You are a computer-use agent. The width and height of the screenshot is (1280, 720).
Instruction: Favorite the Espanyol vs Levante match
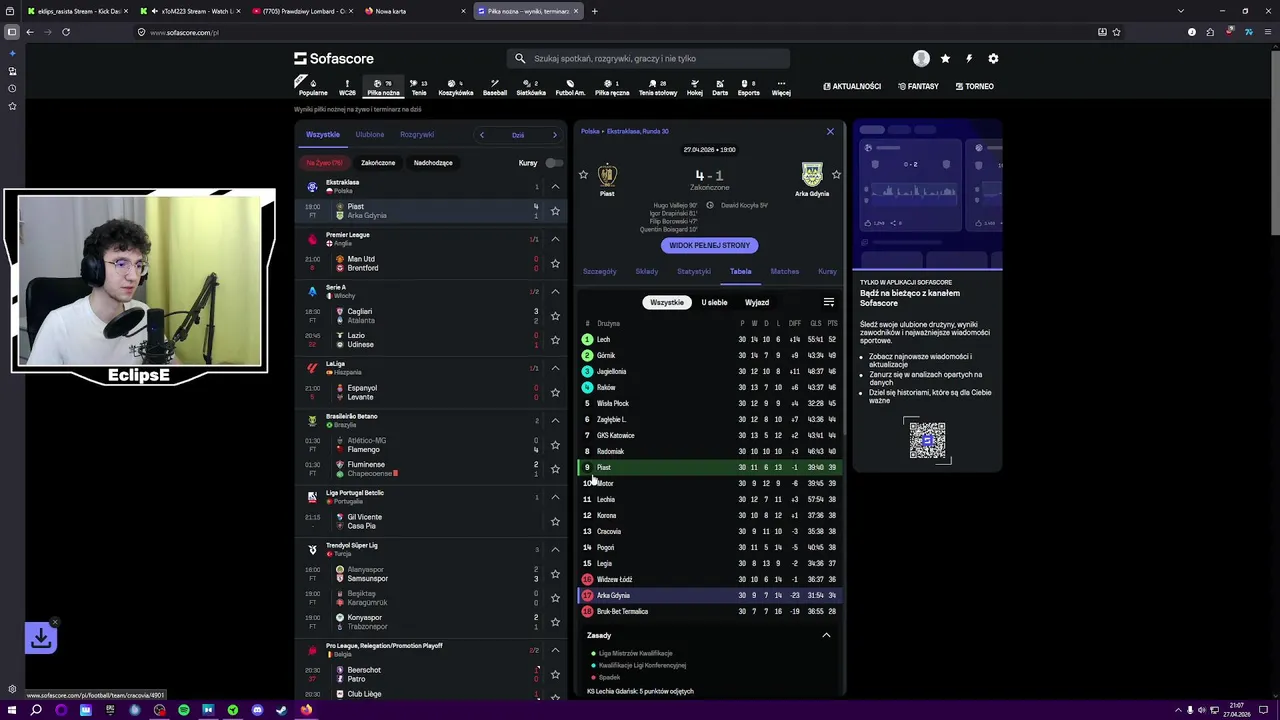tap(555, 393)
